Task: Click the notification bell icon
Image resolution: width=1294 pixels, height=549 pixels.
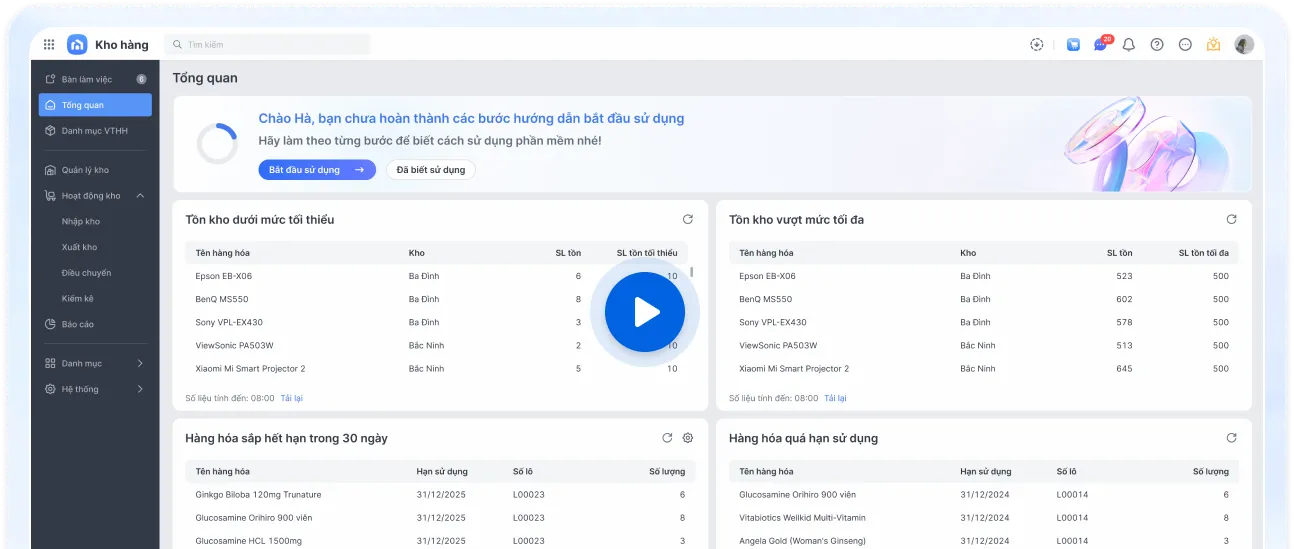Action: (1129, 45)
